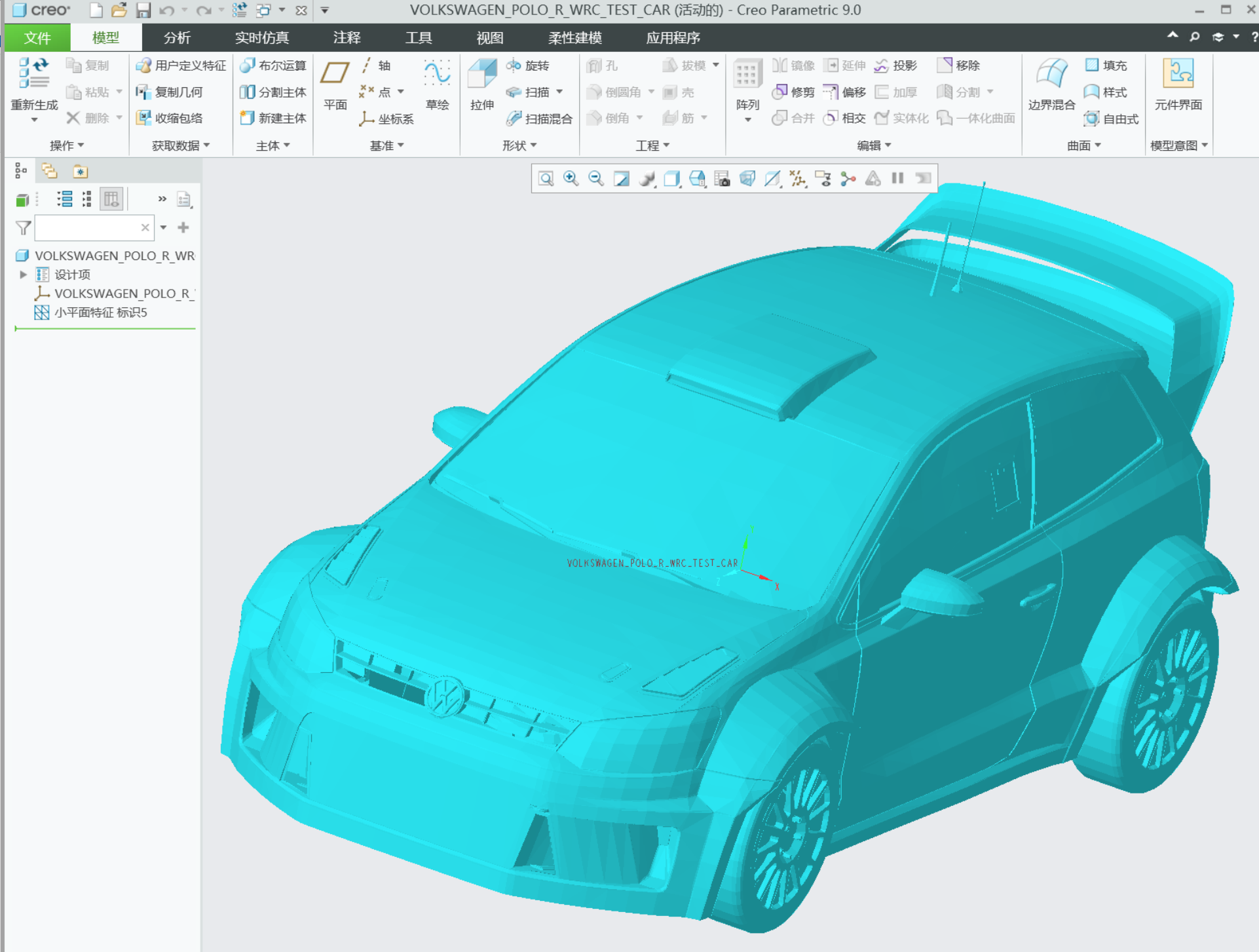Open the folder browser tab icon
Image resolution: width=1259 pixels, height=952 pixels.
49,172
